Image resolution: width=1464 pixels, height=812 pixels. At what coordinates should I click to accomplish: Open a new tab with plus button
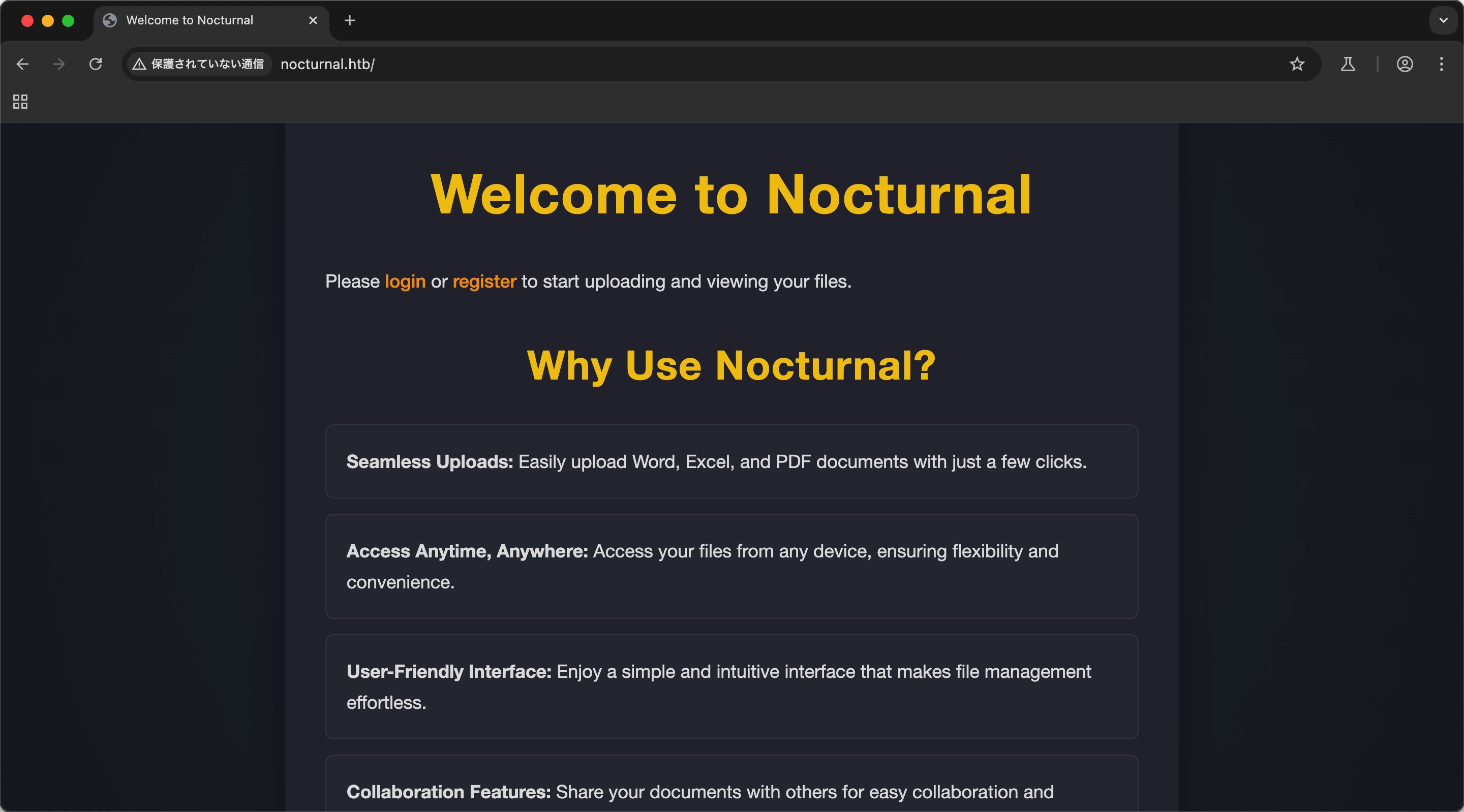(350, 20)
